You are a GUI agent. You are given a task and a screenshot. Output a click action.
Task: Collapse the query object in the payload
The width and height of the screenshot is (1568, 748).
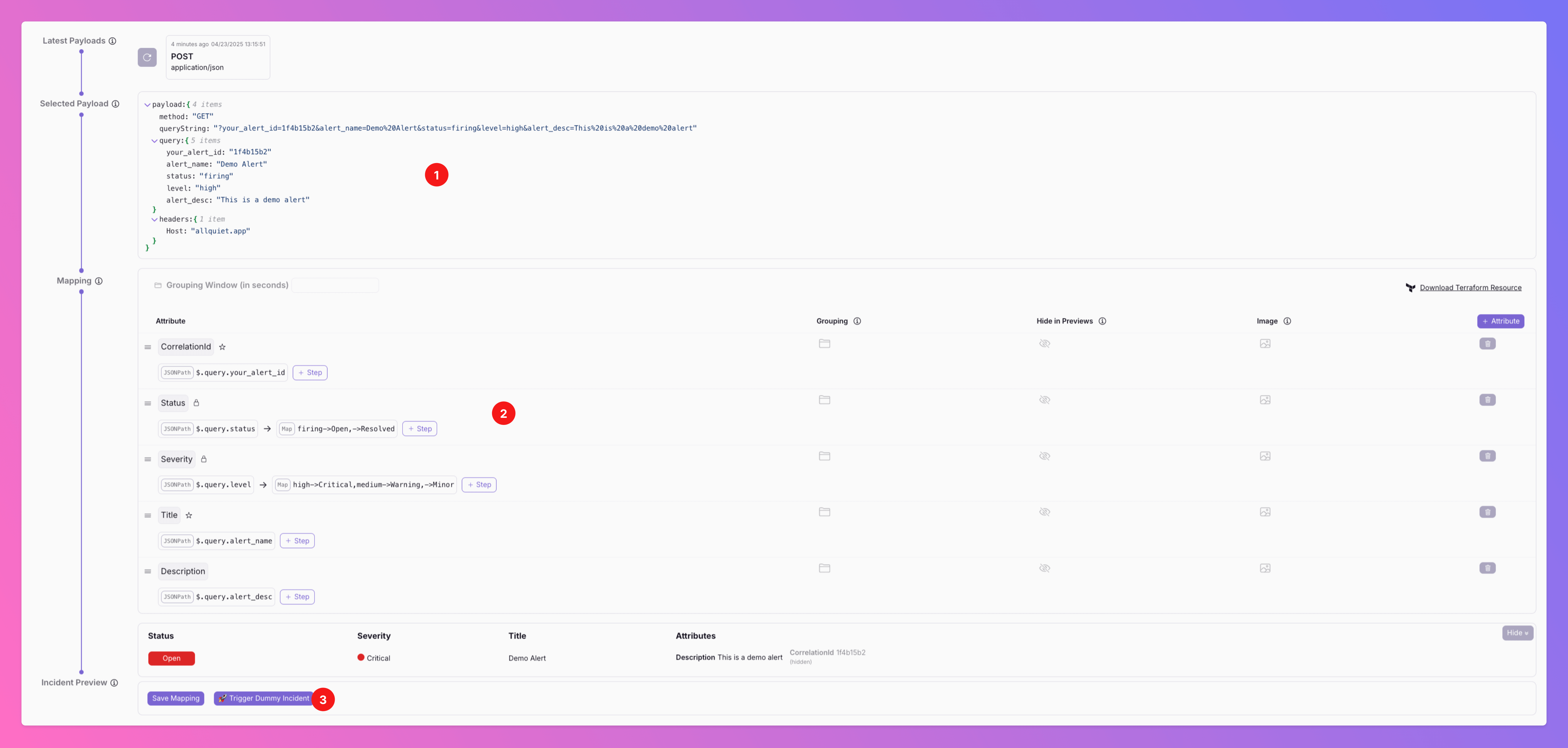coord(155,140)
